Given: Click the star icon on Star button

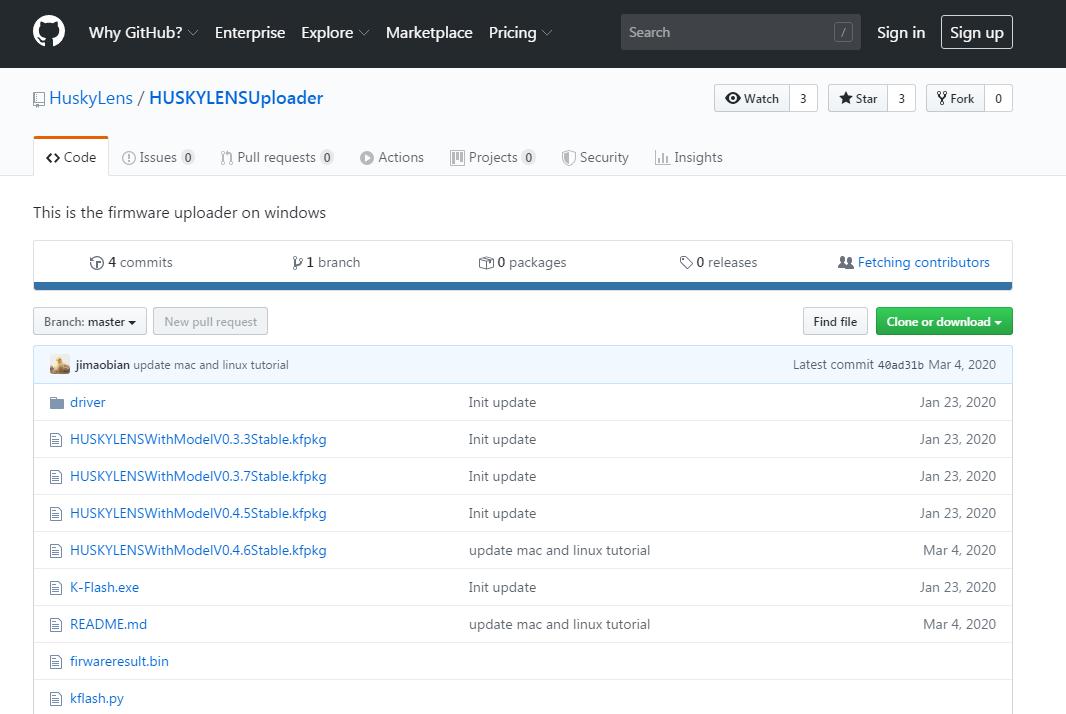Looking at the screenshot, I should point(846,98).
